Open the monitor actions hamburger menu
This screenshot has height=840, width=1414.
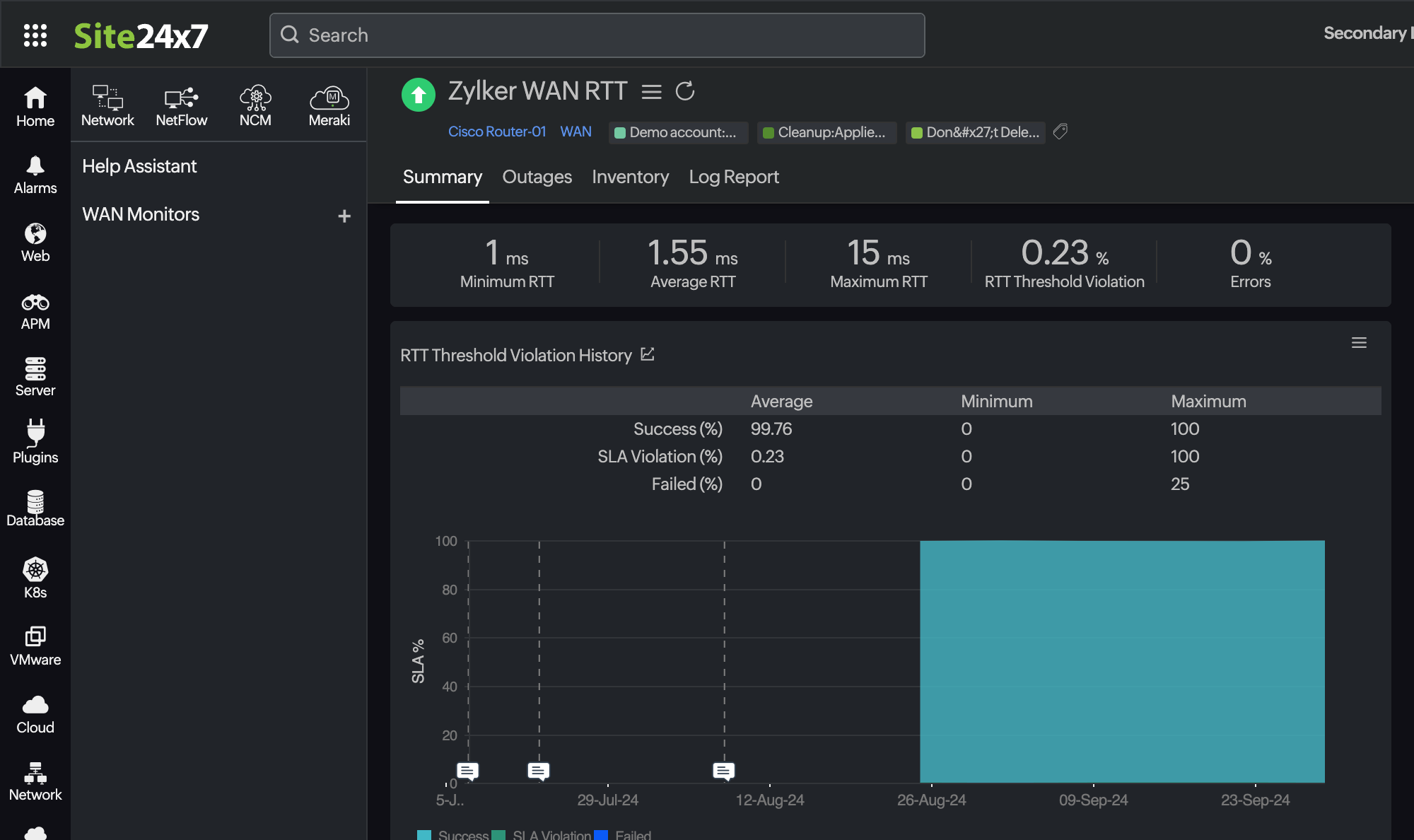coord(651,91)
